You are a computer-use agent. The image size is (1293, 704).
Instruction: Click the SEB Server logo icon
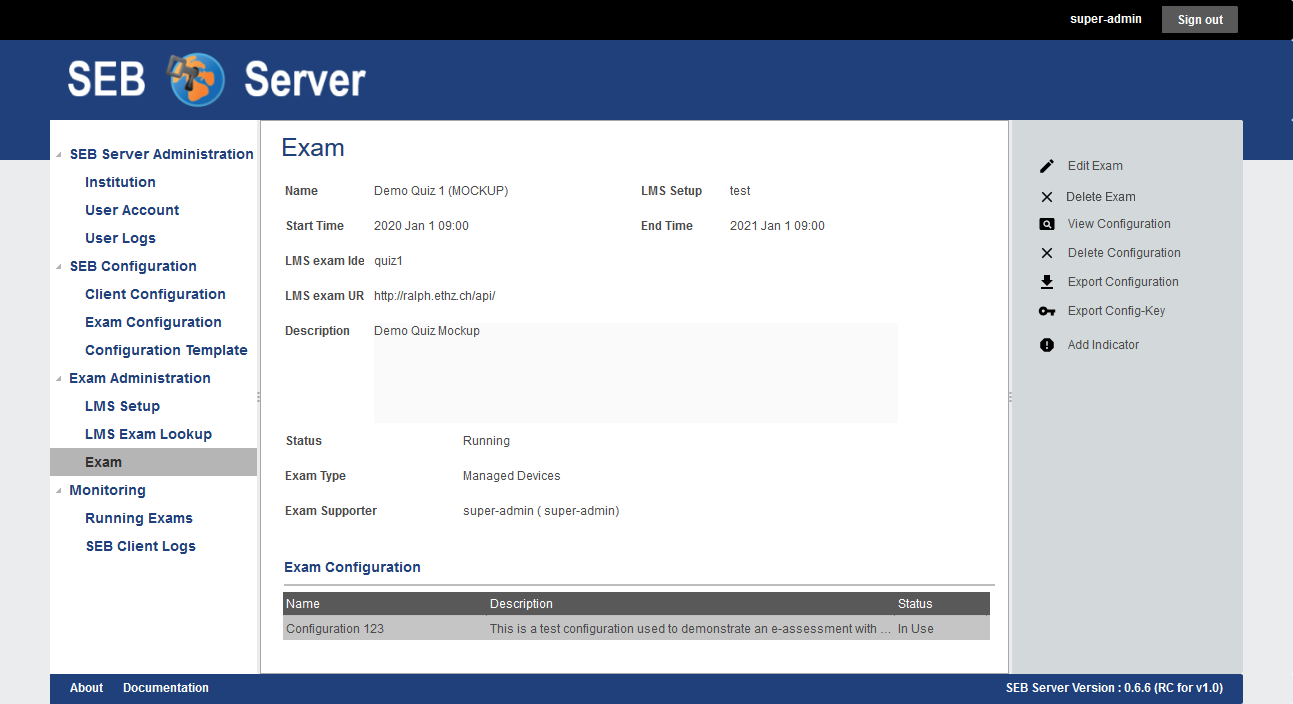[x=196, y=80]
